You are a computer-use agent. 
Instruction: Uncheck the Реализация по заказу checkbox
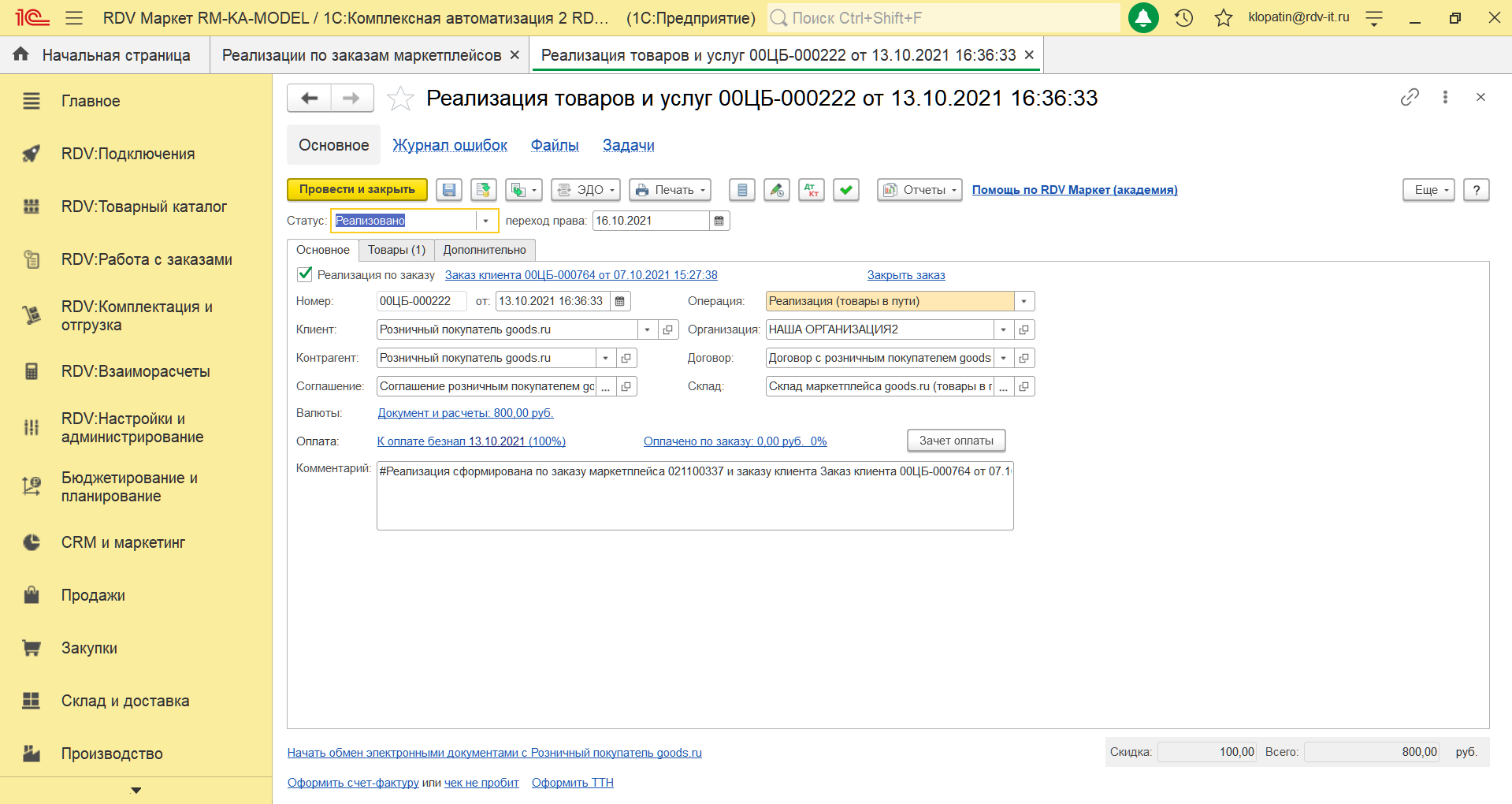pyautogui.click(x=305, y=274)
